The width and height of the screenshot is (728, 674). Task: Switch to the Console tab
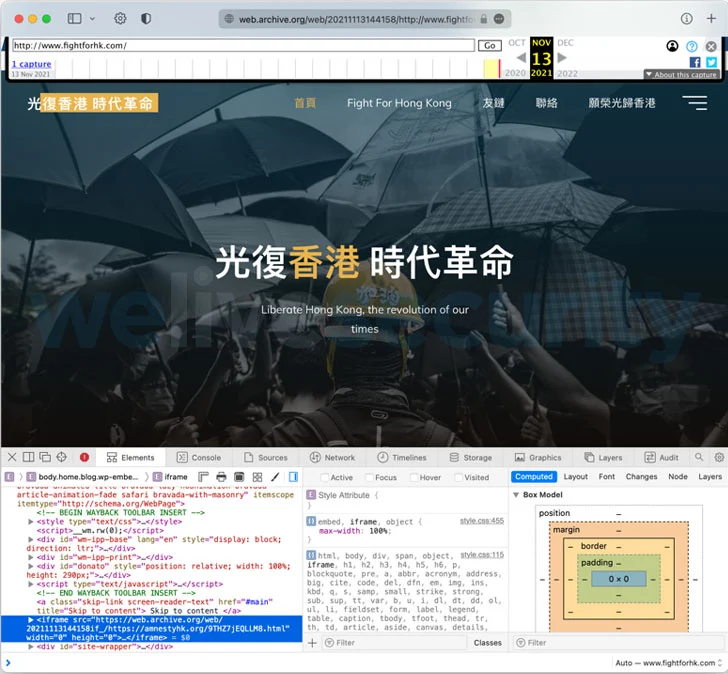[199, 457]
